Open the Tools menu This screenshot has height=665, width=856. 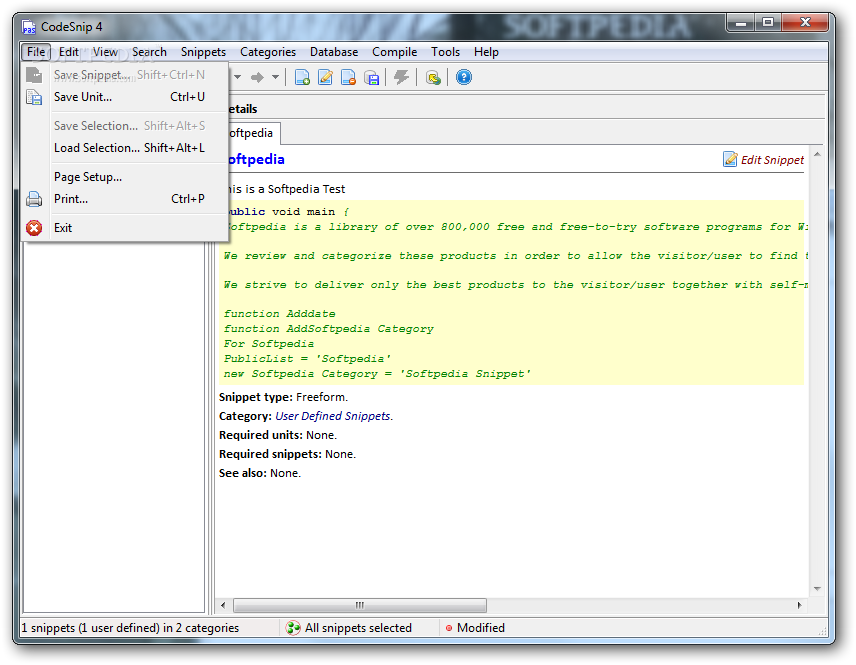[x=445, y=52]
